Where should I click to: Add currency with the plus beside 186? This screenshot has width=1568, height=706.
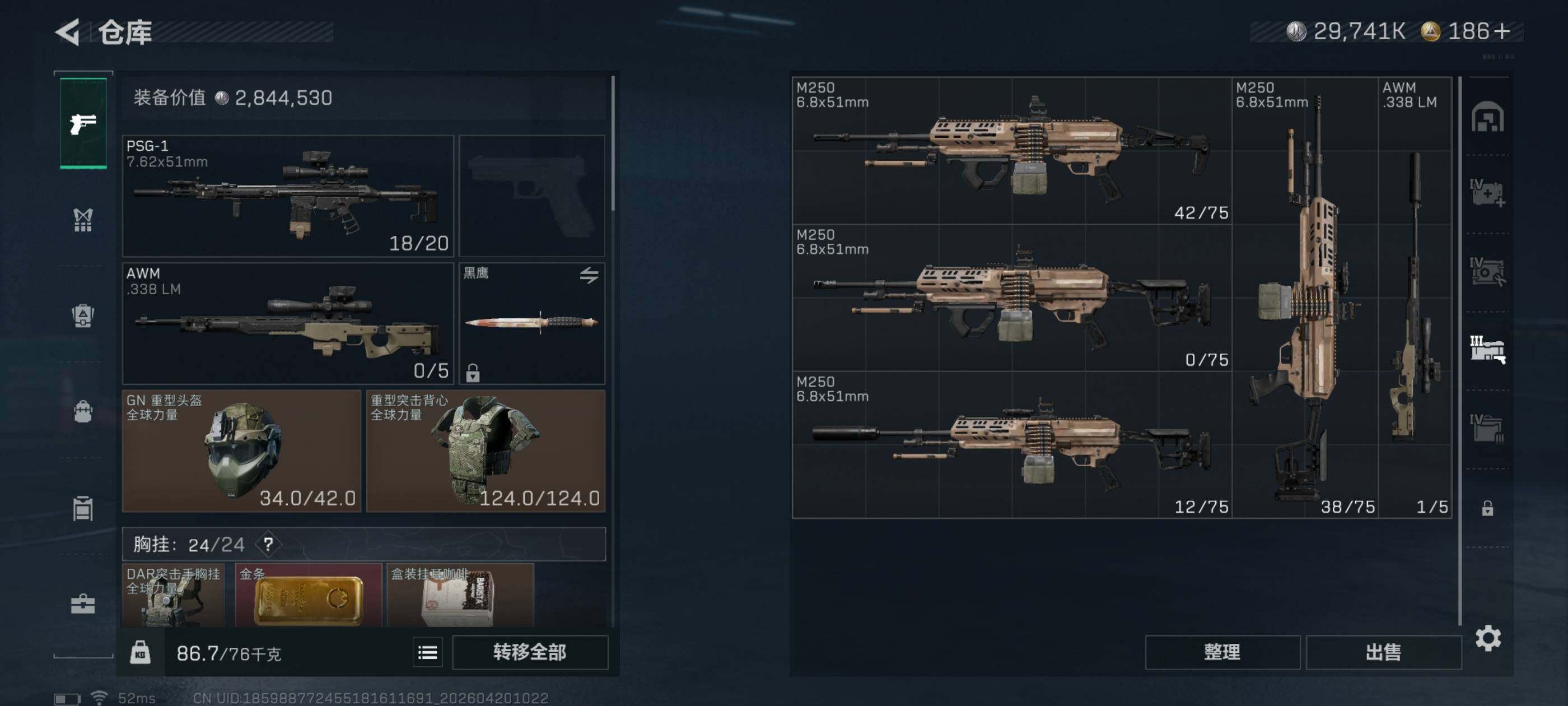(x=1502, y=31)
